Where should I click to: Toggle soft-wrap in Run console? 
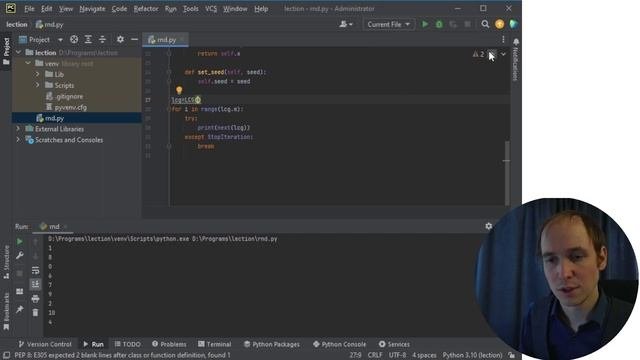pos(36,270)
